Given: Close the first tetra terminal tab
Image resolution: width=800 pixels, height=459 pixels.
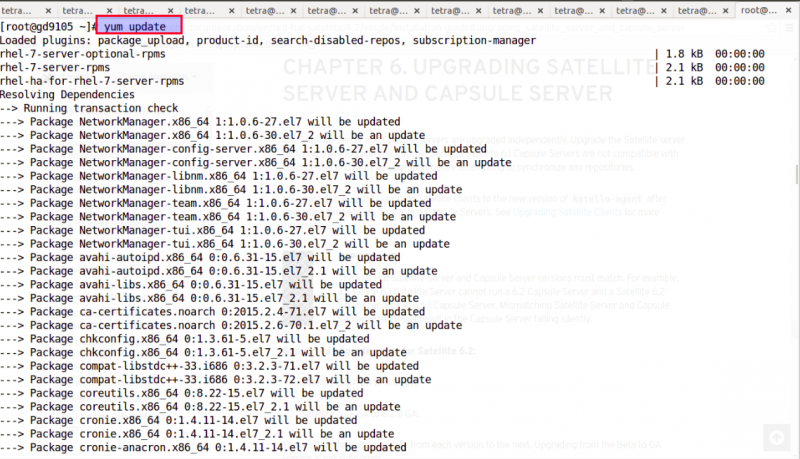Looking at the screenshot, I should 48,10.
